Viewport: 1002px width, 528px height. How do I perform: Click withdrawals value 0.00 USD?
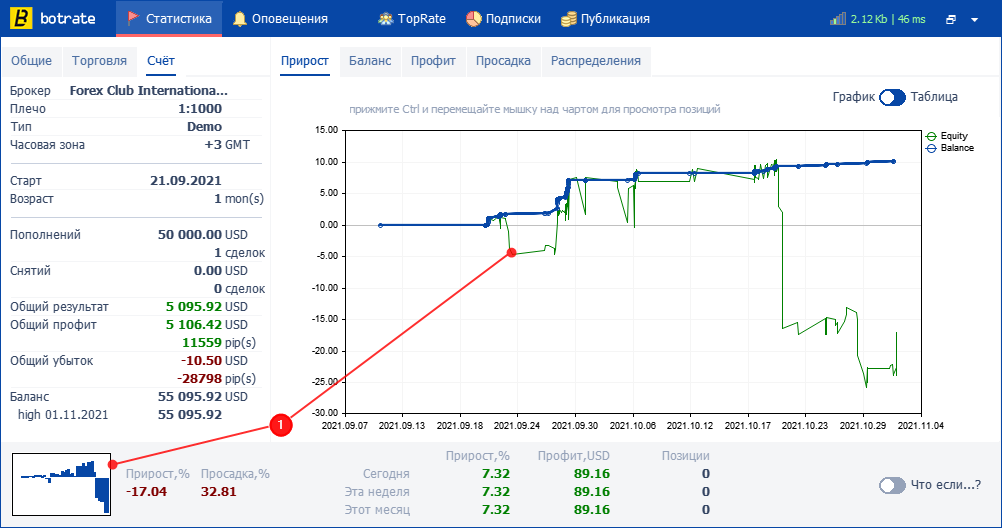click(x=220, y=270)
